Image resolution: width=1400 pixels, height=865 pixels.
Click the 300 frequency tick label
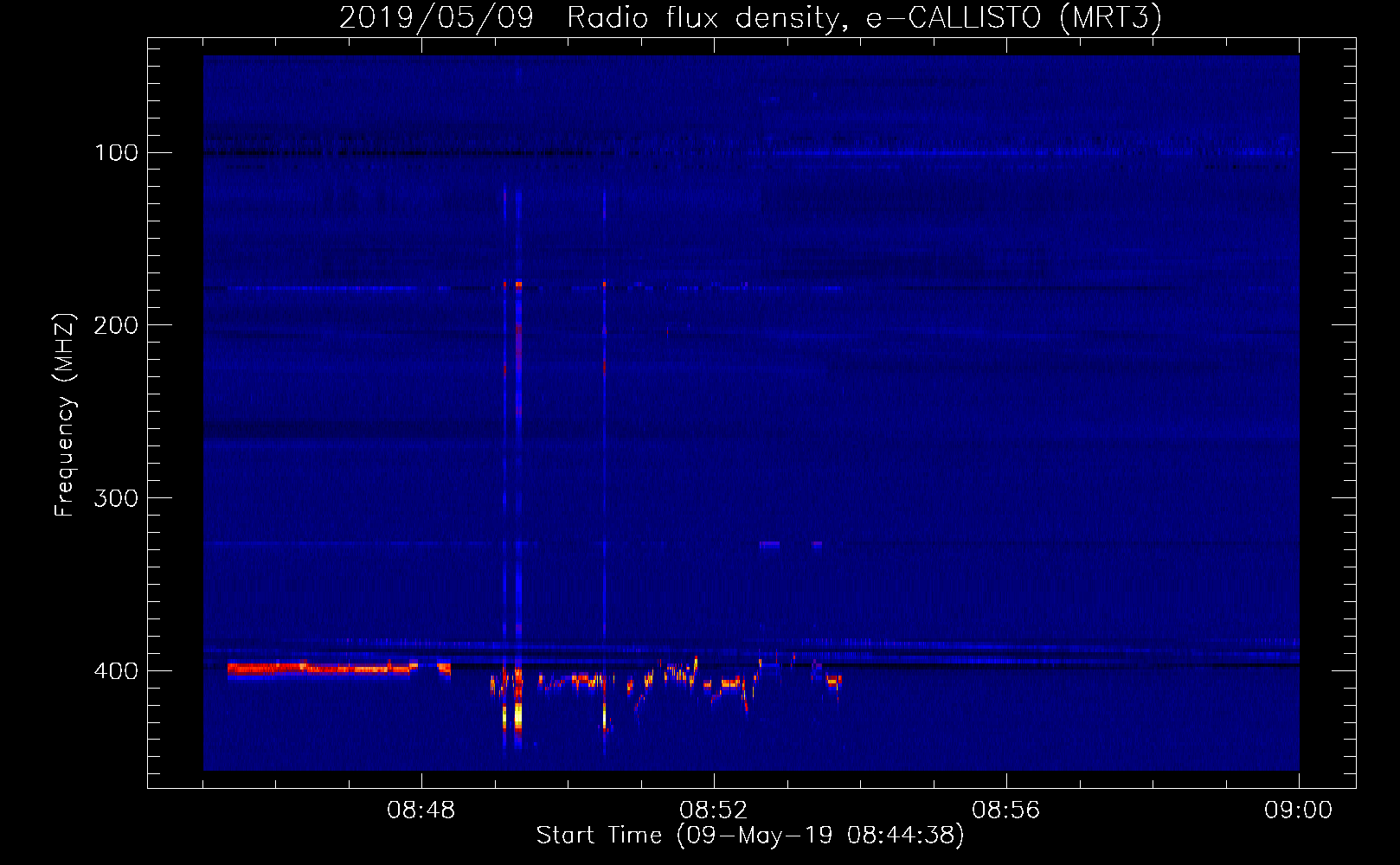point(117,498)
